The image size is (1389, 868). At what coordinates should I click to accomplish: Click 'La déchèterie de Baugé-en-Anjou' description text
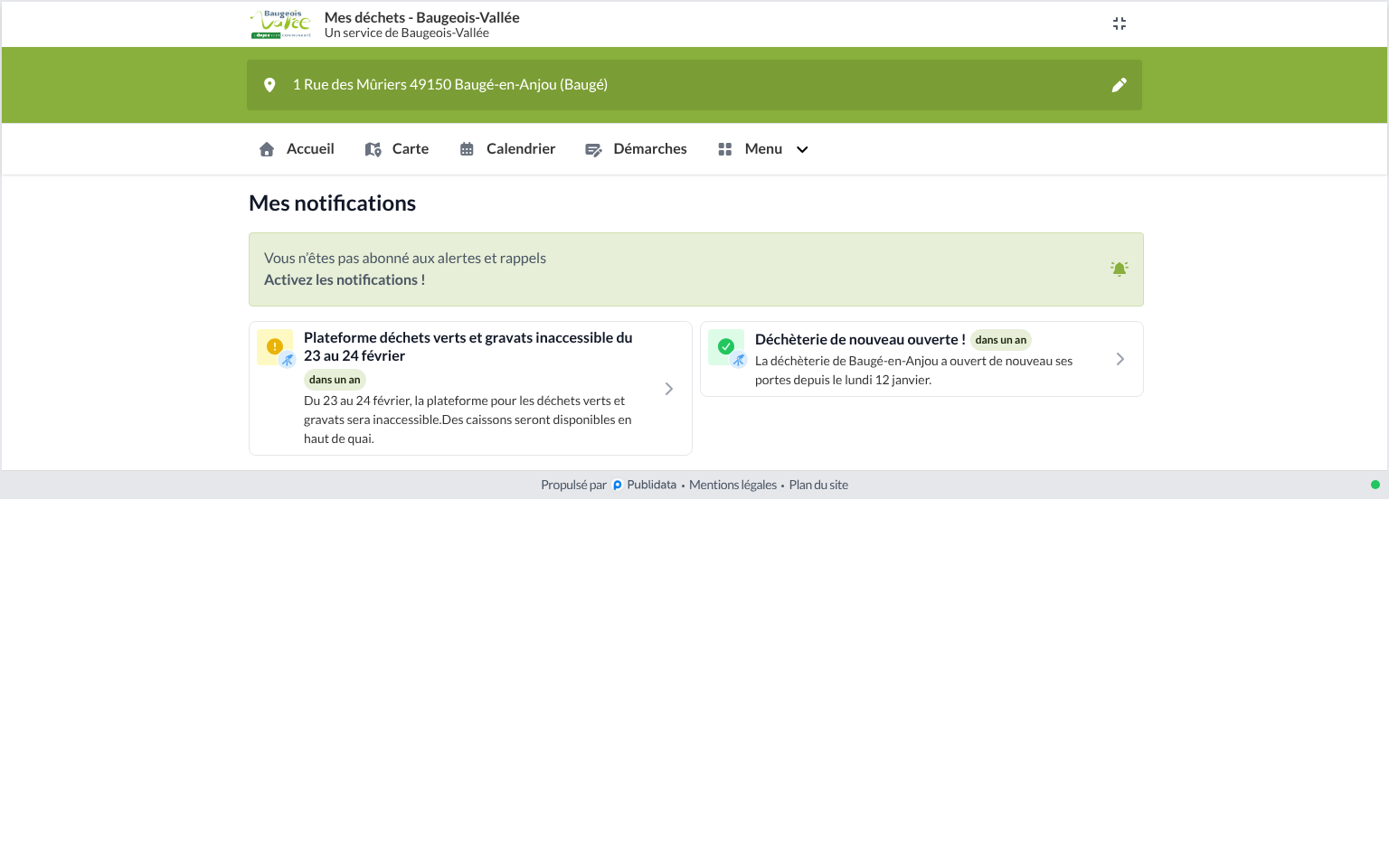[x=913, y=371]
